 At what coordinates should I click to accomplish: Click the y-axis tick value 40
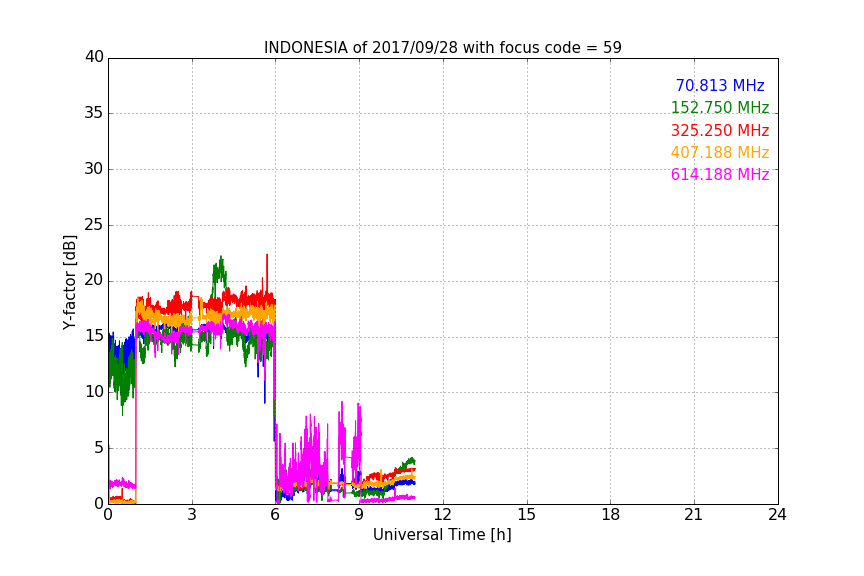[94, 57]
